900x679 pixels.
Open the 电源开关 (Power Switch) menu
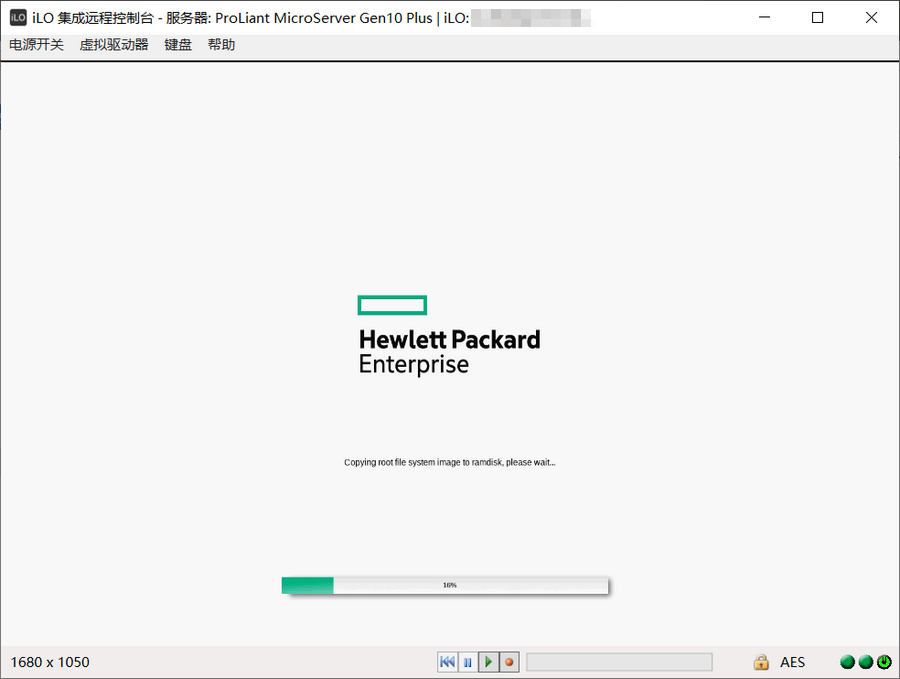point(36,45)
